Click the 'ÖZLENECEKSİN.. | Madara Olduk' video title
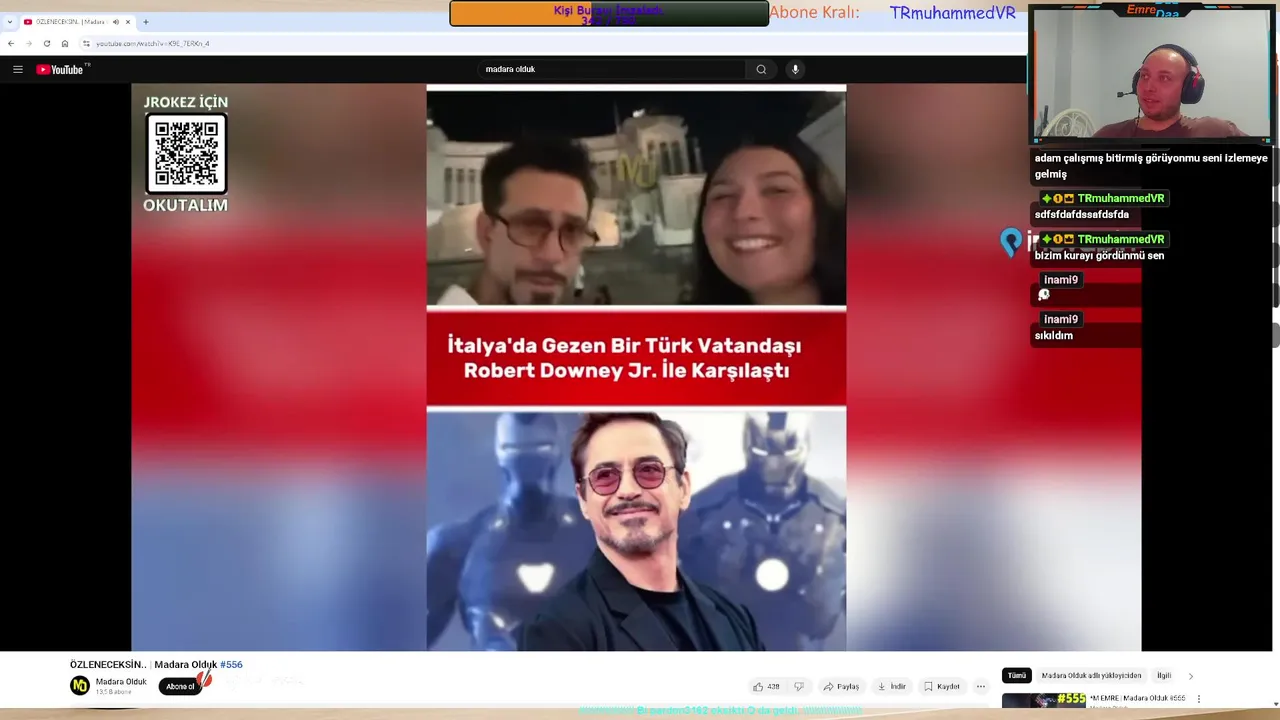This screenshot has height=720, width=1280. 143,664
